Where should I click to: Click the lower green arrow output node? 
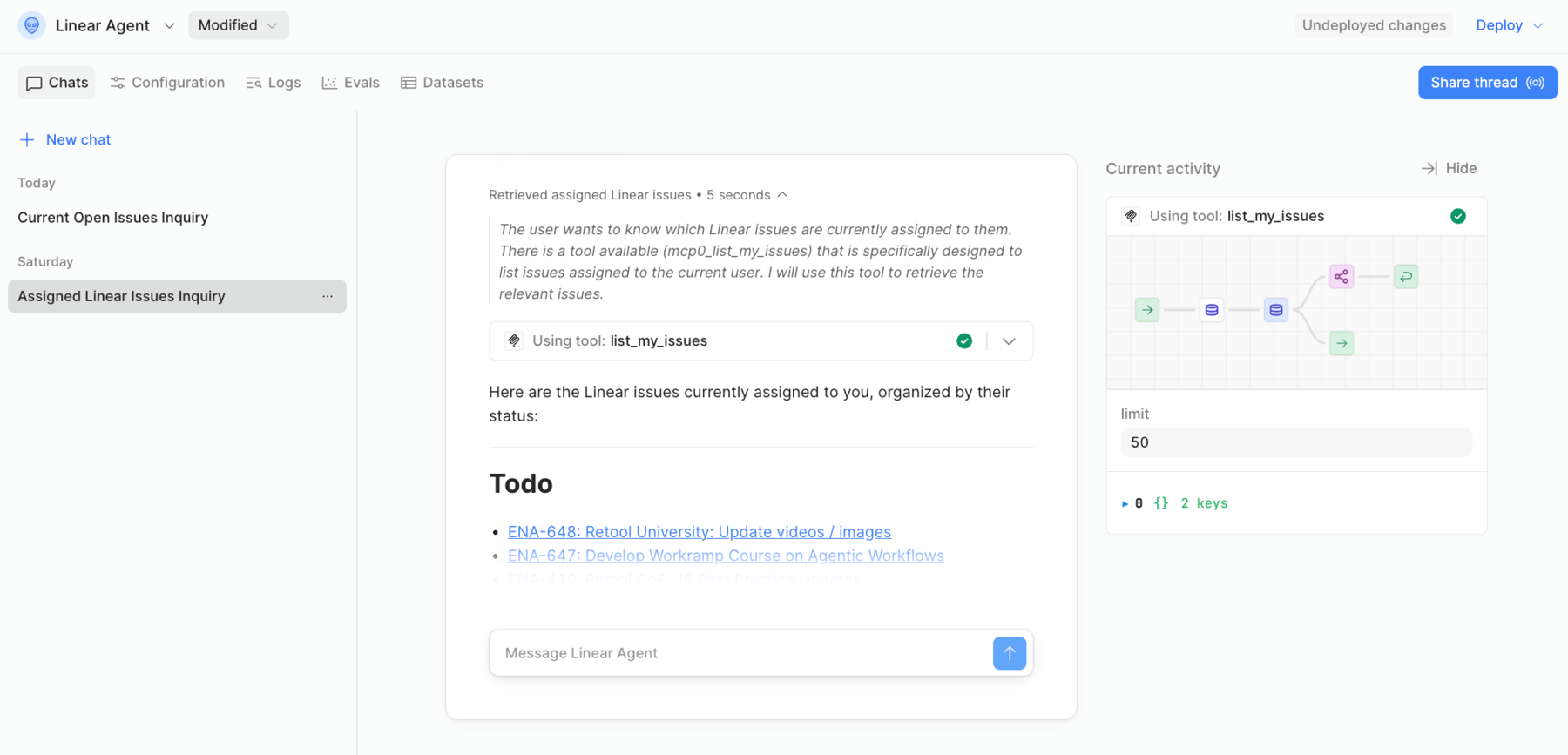point(1342,343)
